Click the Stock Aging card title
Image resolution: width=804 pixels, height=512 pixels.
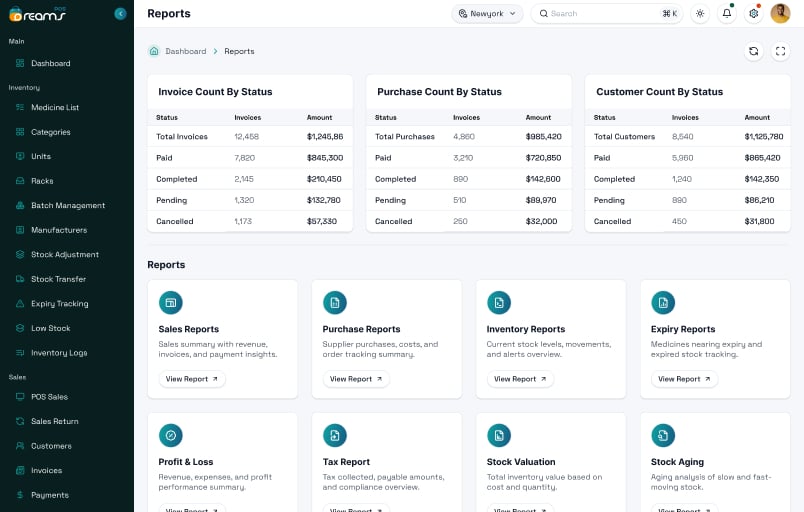677,462
